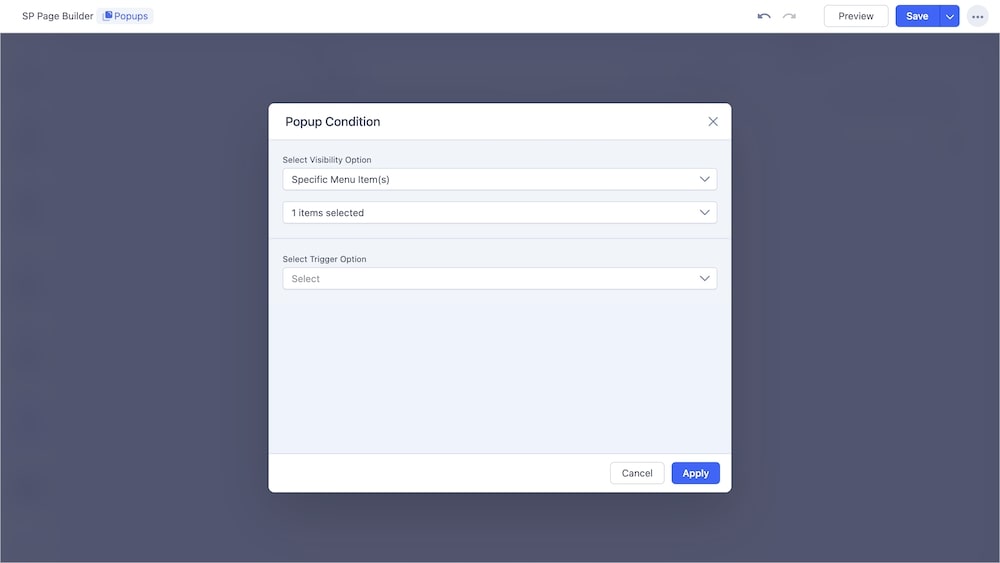
Task: Click the Select Trigger Option label
Action: tap(324, 259)
